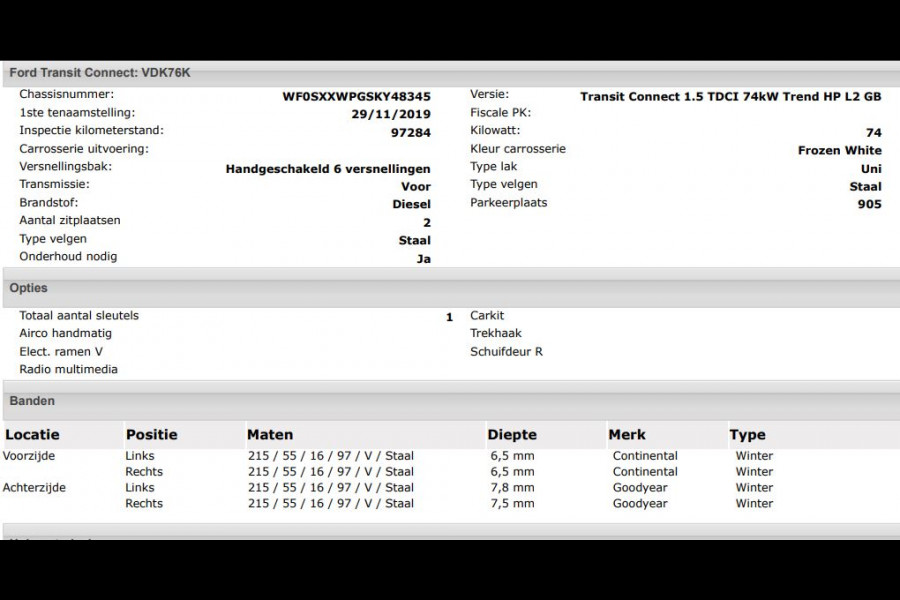The image size is (900, 600).
Task: Click the Radio multimedia option
Action: 68,370
